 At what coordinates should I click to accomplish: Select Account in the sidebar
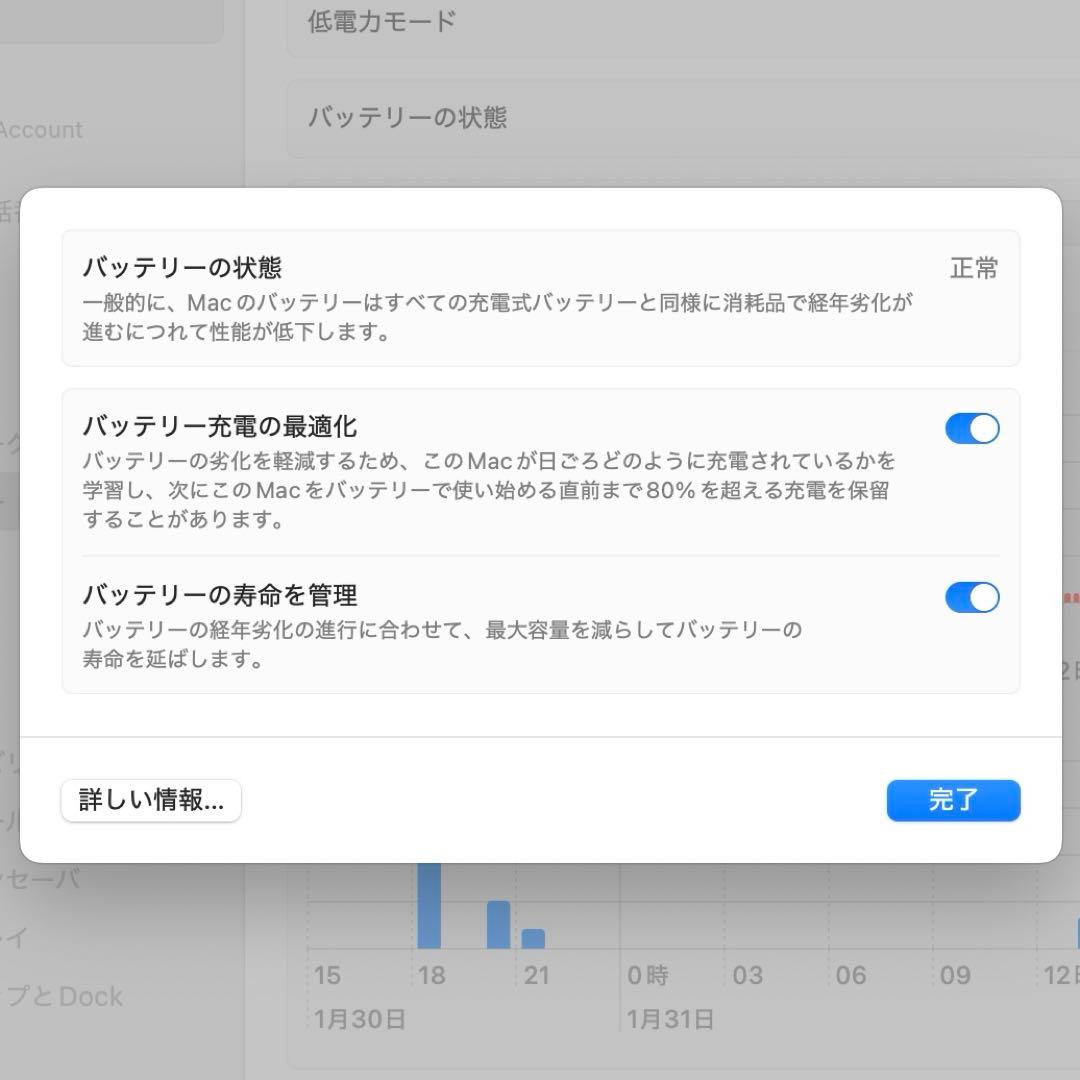point(42,130)
